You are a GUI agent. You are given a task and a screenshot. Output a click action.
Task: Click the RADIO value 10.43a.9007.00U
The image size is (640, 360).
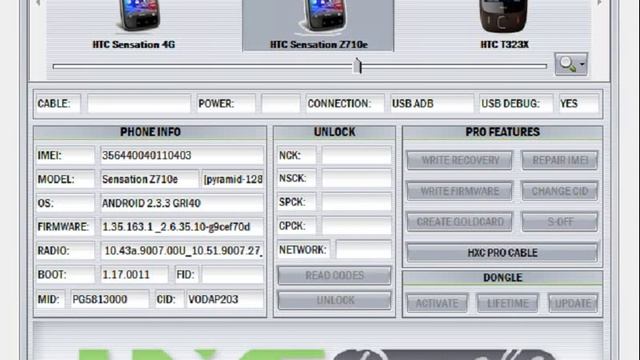click(x=182, y=251)
